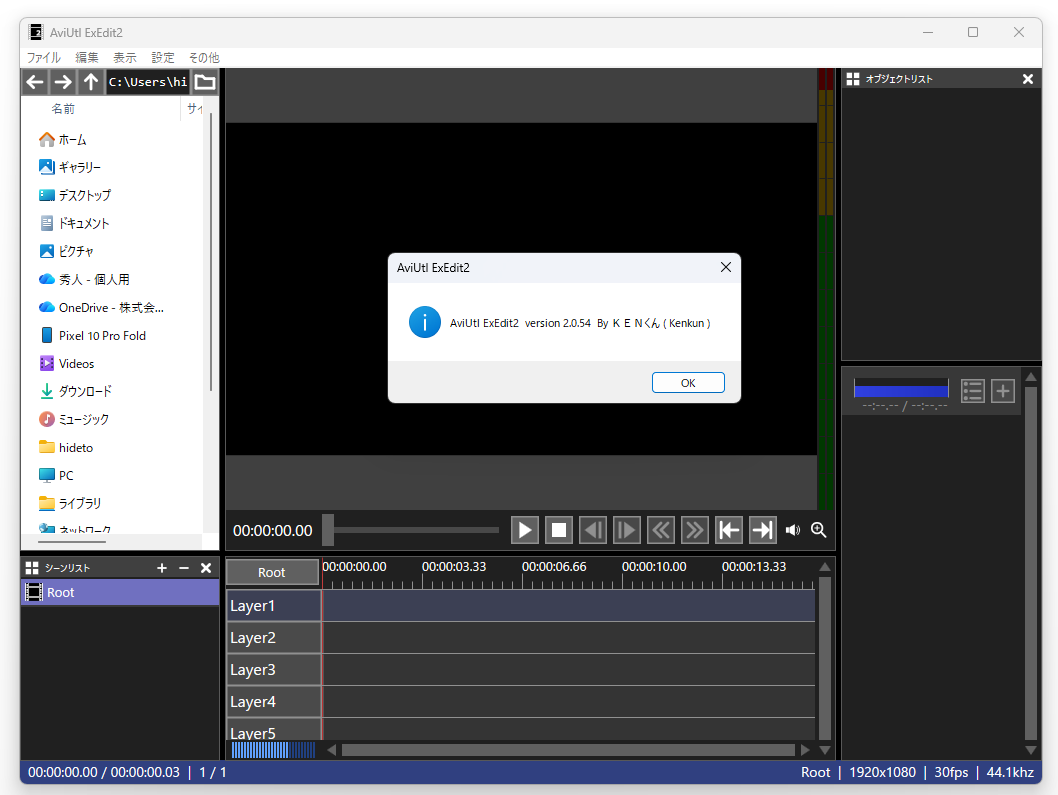Image resolution: width=1058 pixels, height=795 pixels.
Task: Click the list view icon in the right panel
Action: click(x=972, y=391)
